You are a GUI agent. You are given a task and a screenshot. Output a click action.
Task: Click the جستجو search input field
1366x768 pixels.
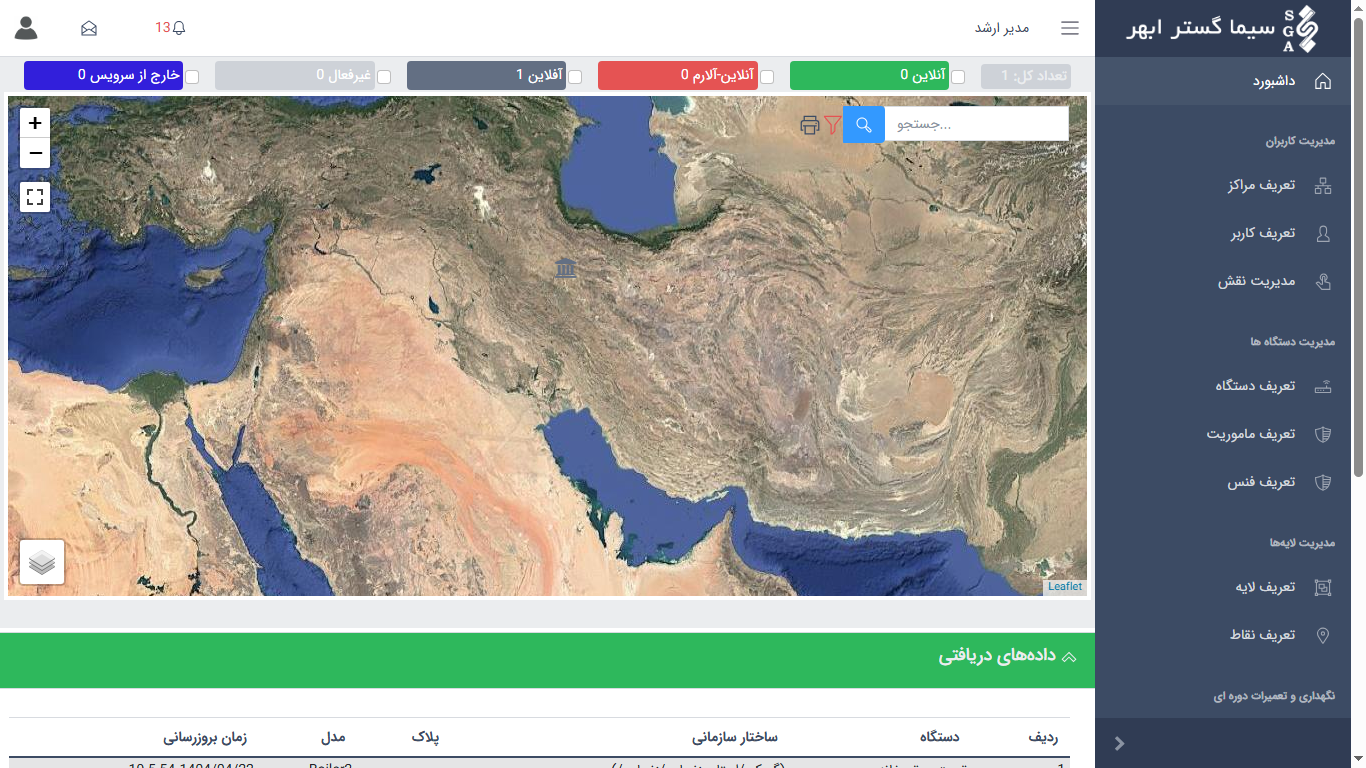976,125
